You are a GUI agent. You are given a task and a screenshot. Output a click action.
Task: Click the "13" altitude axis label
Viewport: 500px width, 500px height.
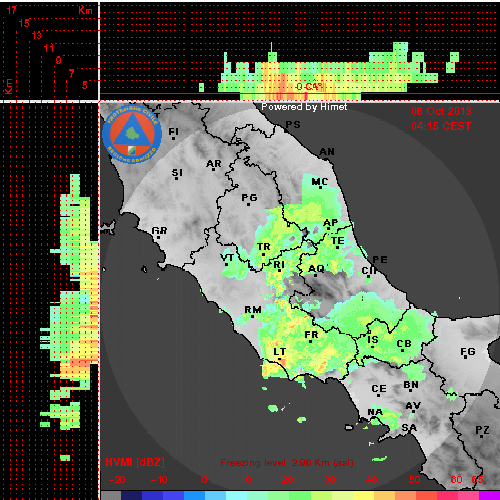37,35
